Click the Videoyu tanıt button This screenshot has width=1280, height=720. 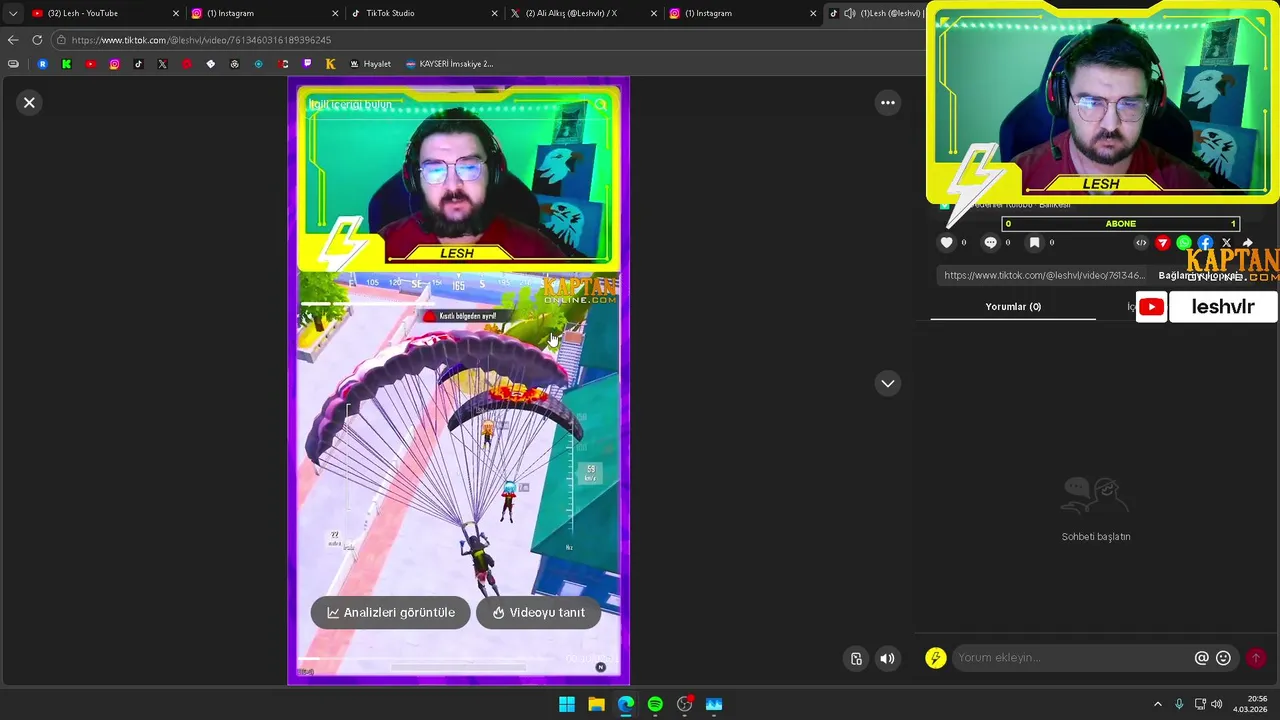click(538, 612)
